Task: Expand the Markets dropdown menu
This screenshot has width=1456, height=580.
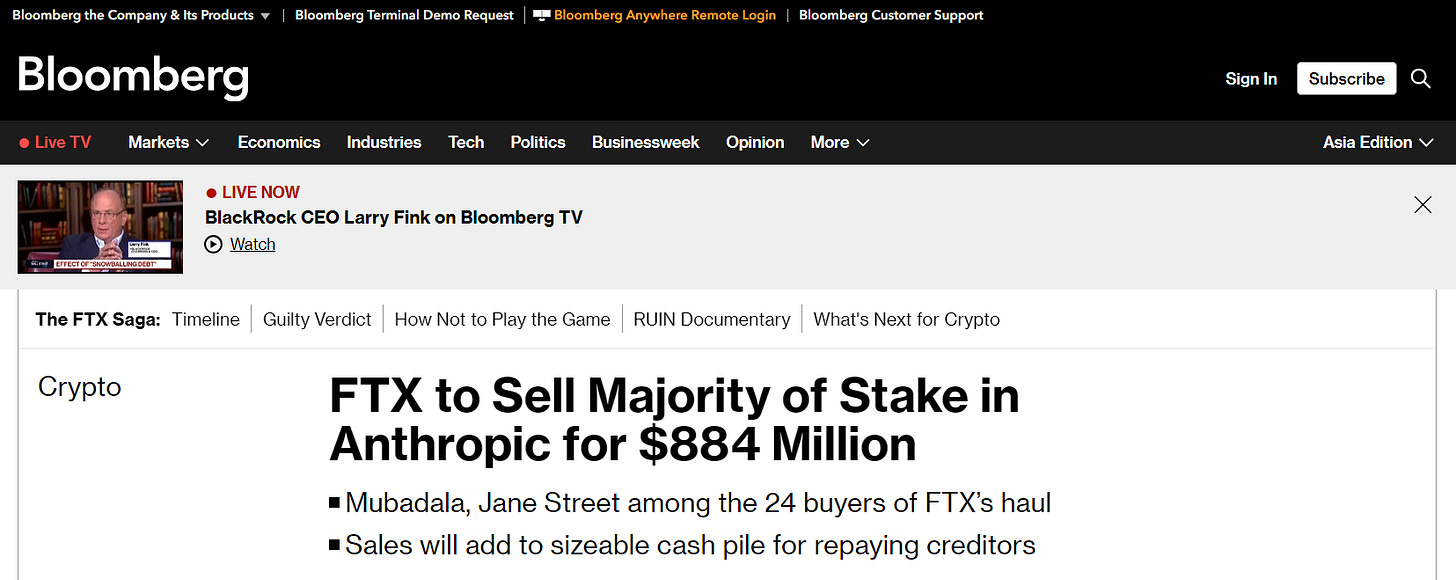Action: 168,142
